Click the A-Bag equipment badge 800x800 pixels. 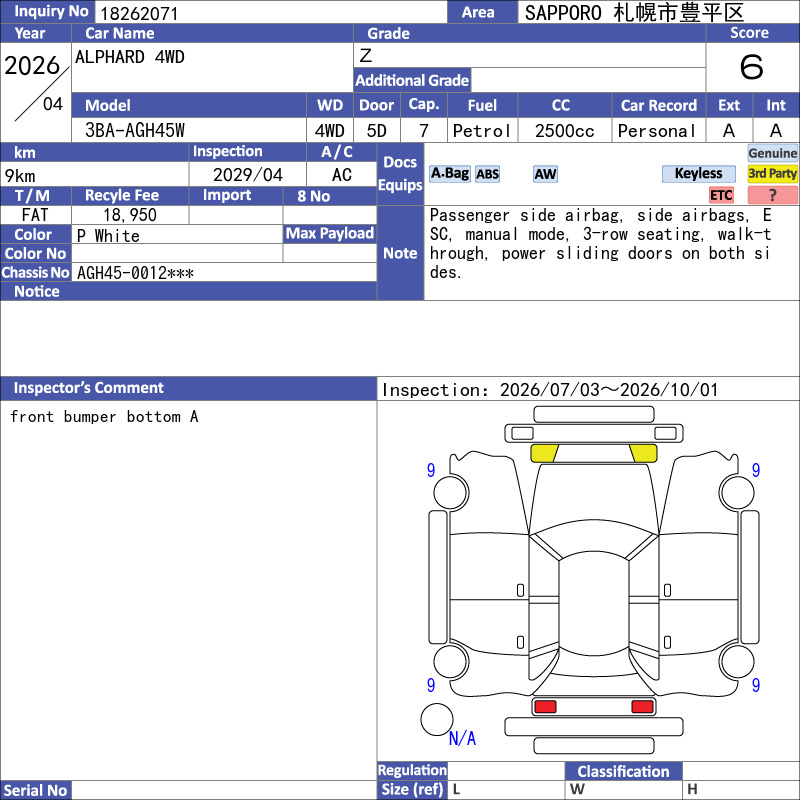click(449, 174)
